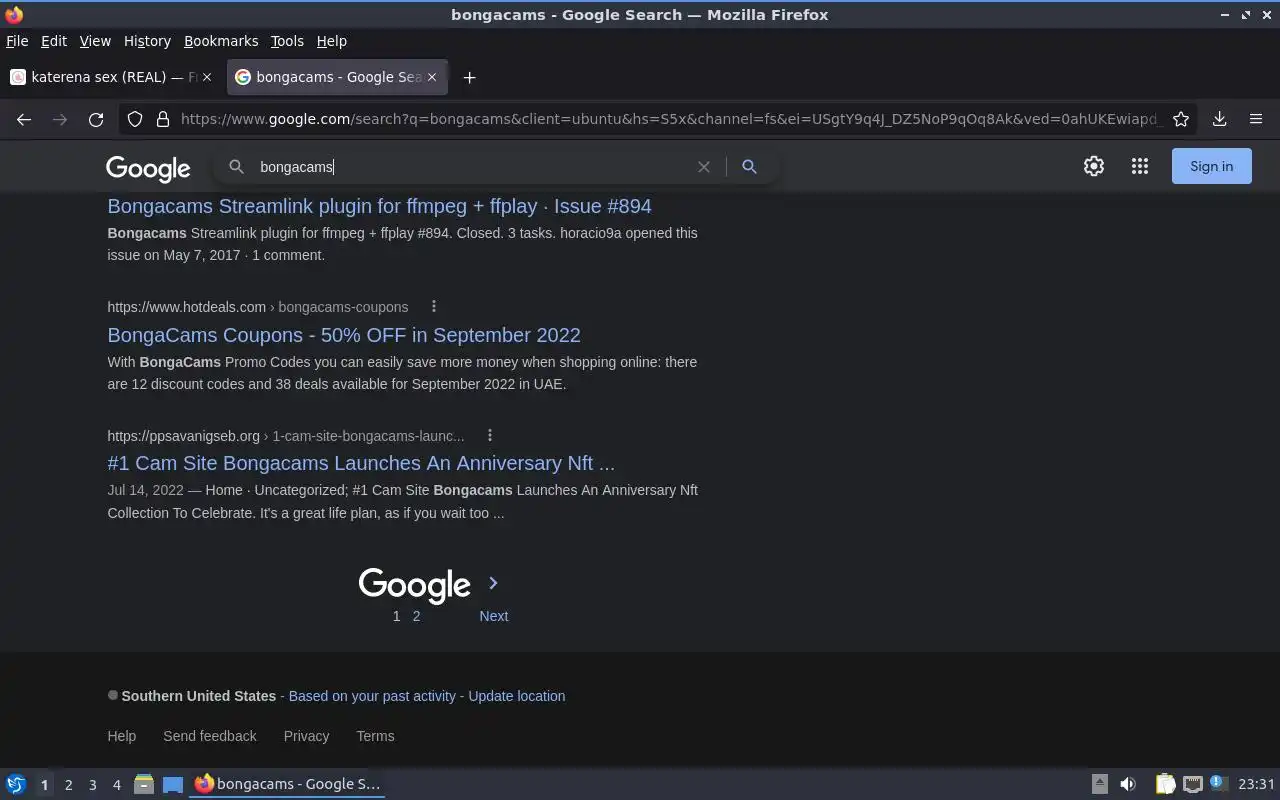Screen dimensions: 1280x800
Task: Open the Edit menu
Action: pos(54,41)
